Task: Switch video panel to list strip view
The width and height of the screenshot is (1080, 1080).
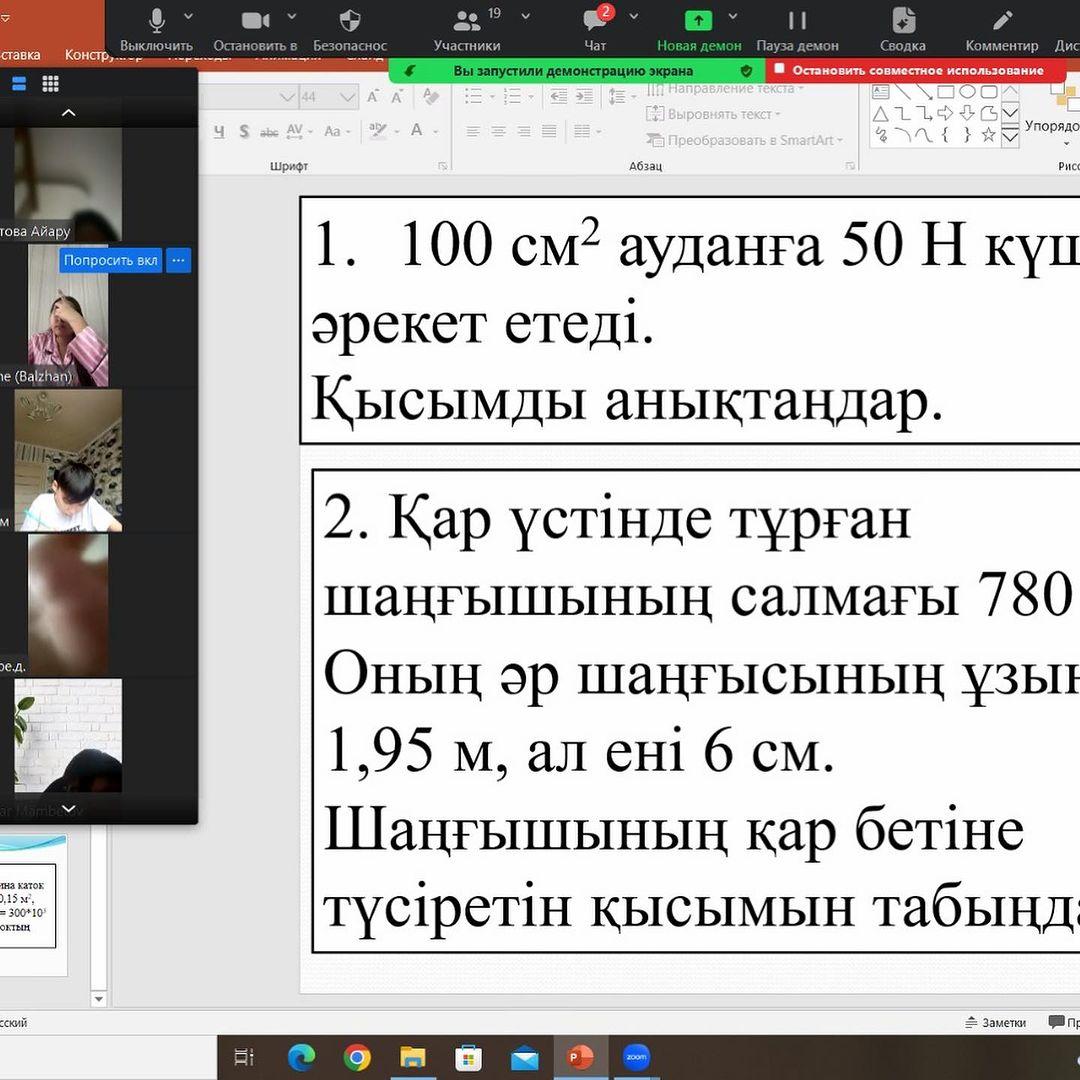Action: pos(19,84)
